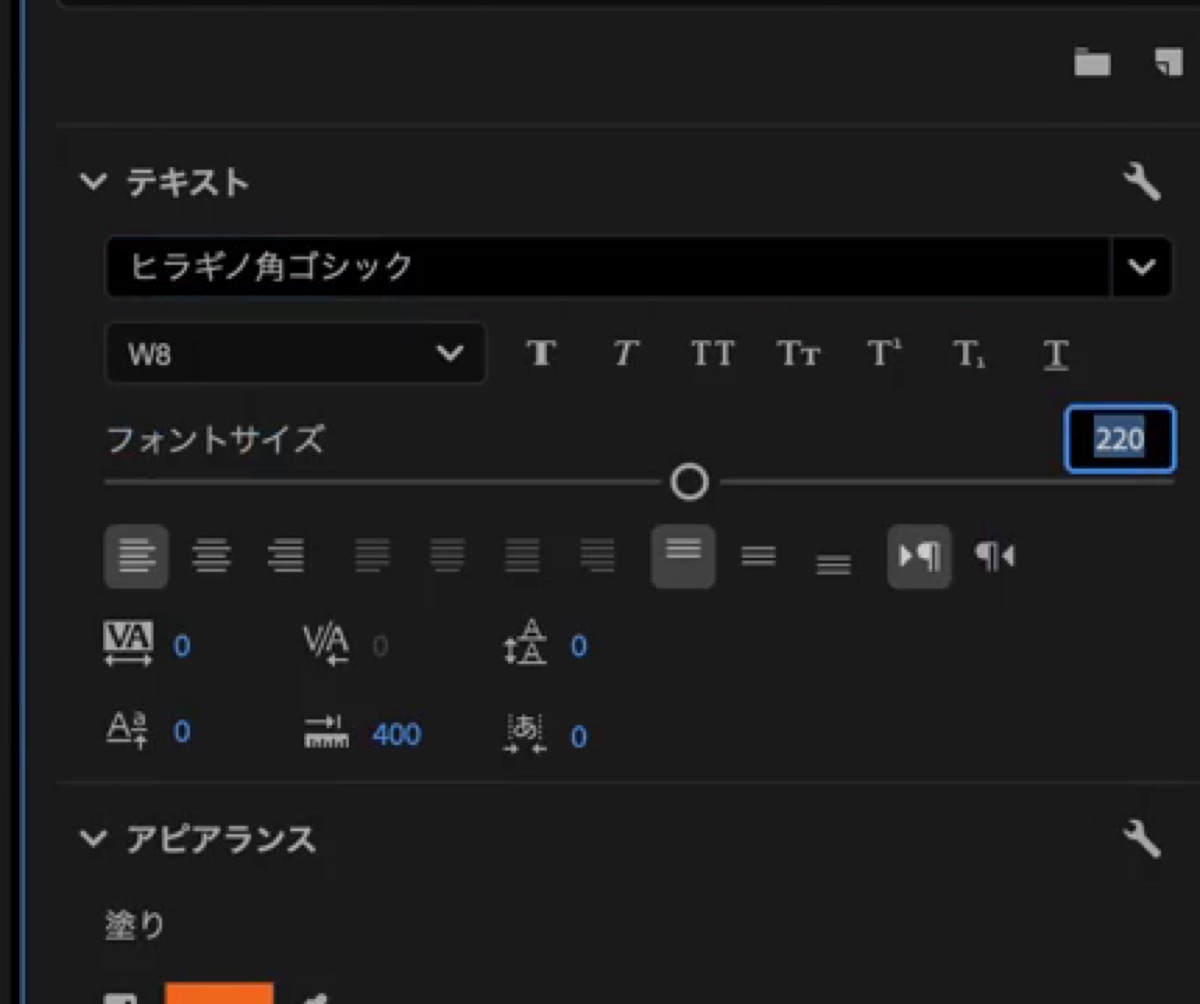Select middle vertical text alignment
This screenshot has width=1200, height=1004.
pyautogui.click(x=758, y=556)
